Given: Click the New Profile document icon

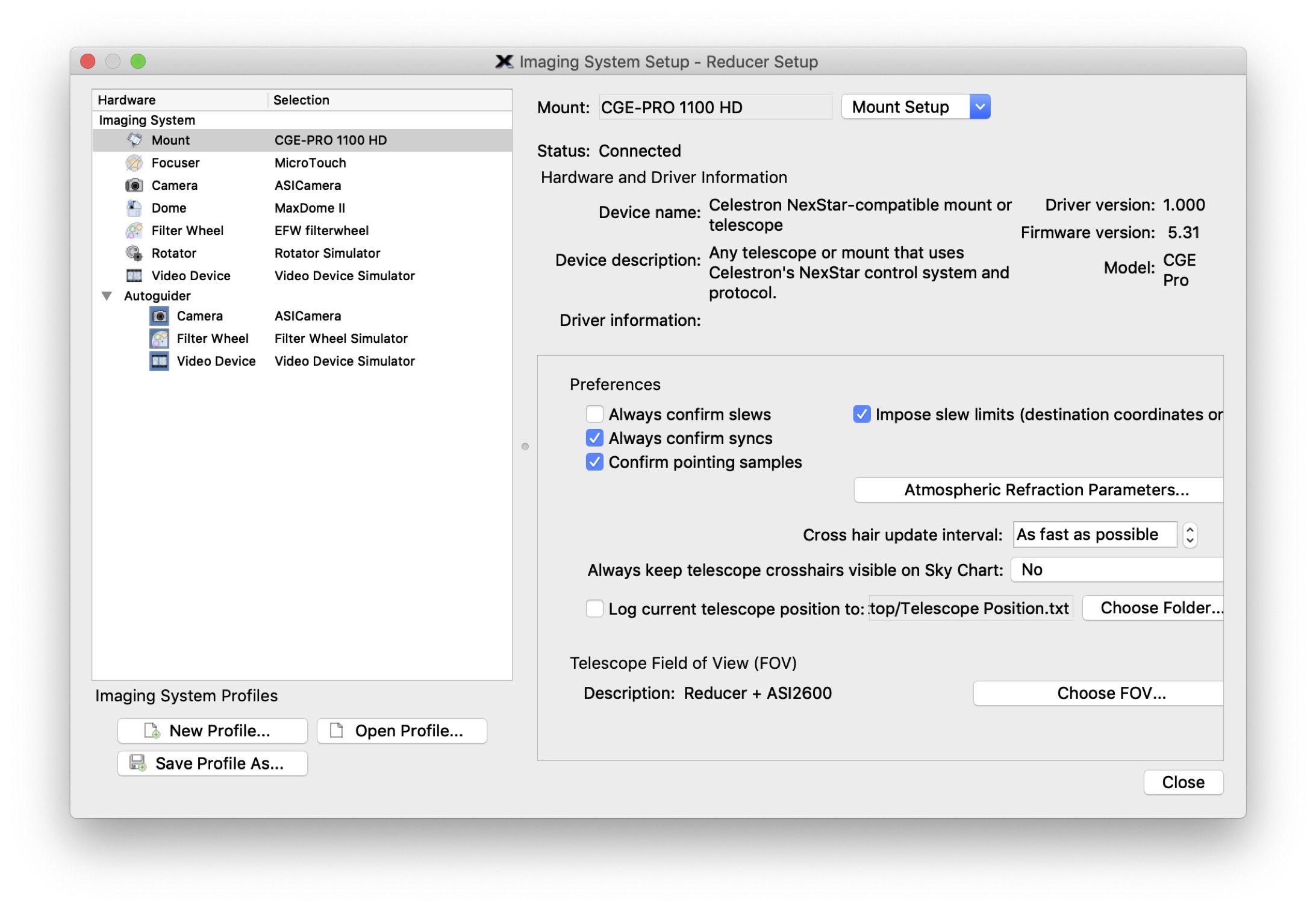Looking at the screenshot, I should (152, 731).
